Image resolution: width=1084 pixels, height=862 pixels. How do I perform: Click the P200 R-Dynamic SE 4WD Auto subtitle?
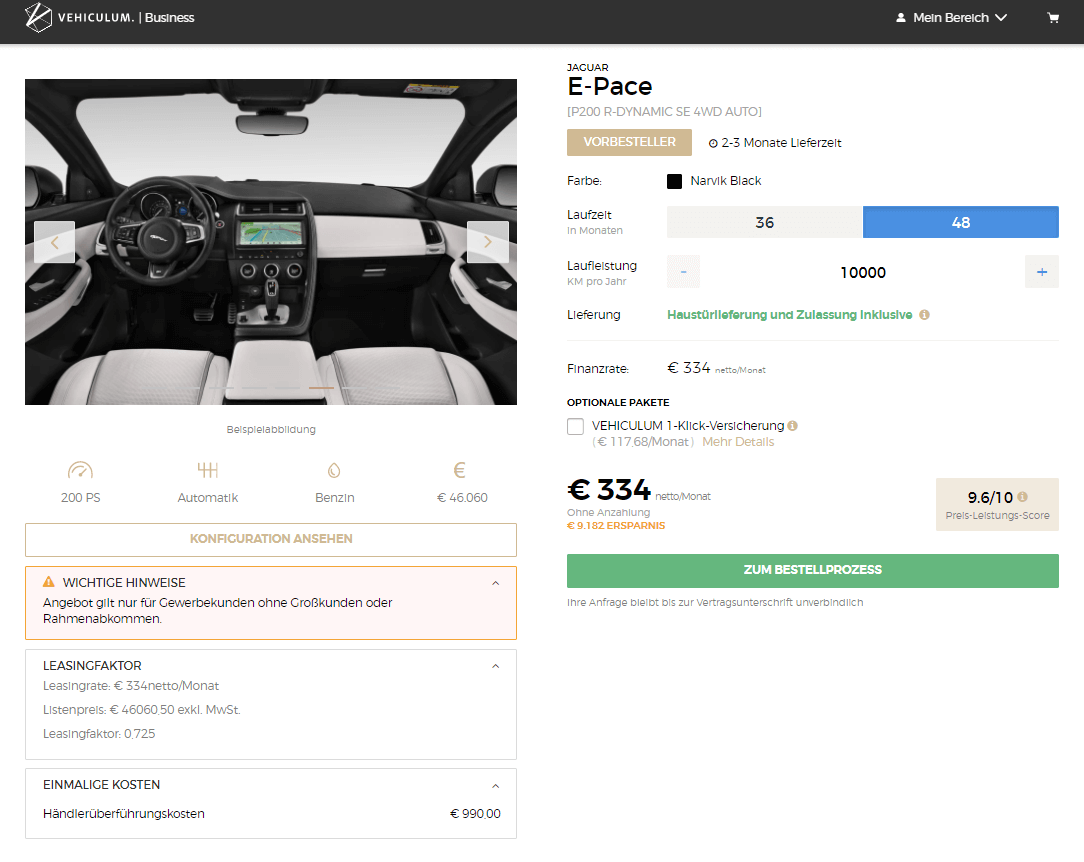coord(664,112)
